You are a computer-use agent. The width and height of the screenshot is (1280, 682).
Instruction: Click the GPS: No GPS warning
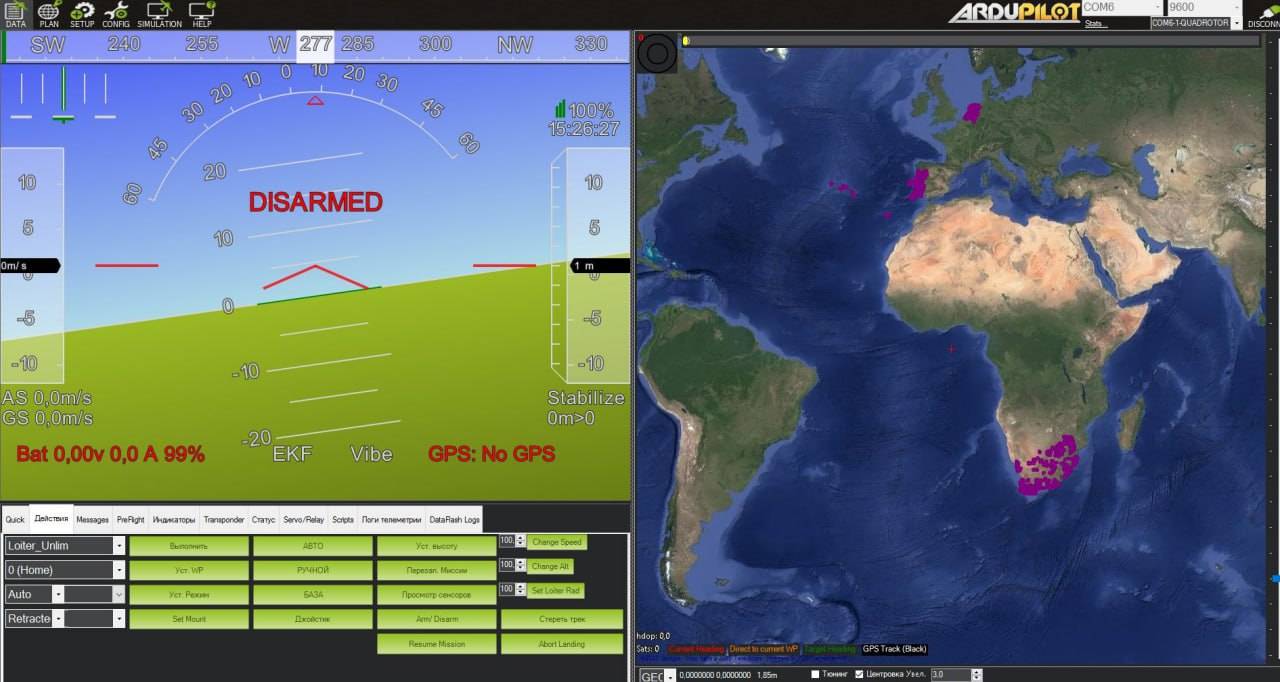click(491, 454)
